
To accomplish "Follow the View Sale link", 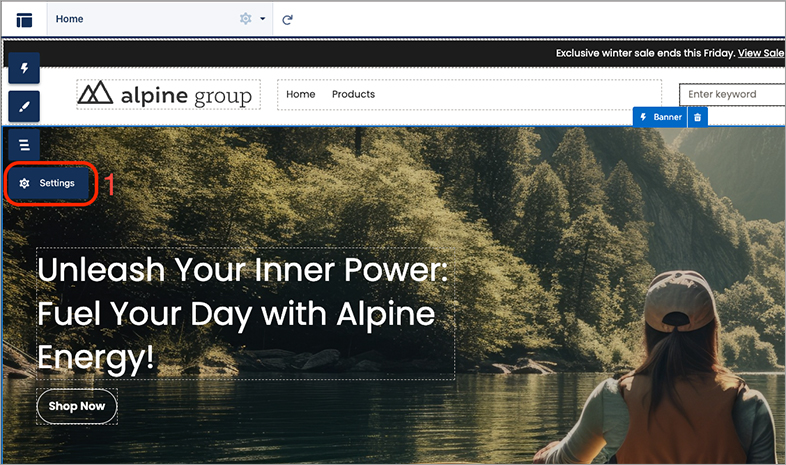I will click(760, 53).
